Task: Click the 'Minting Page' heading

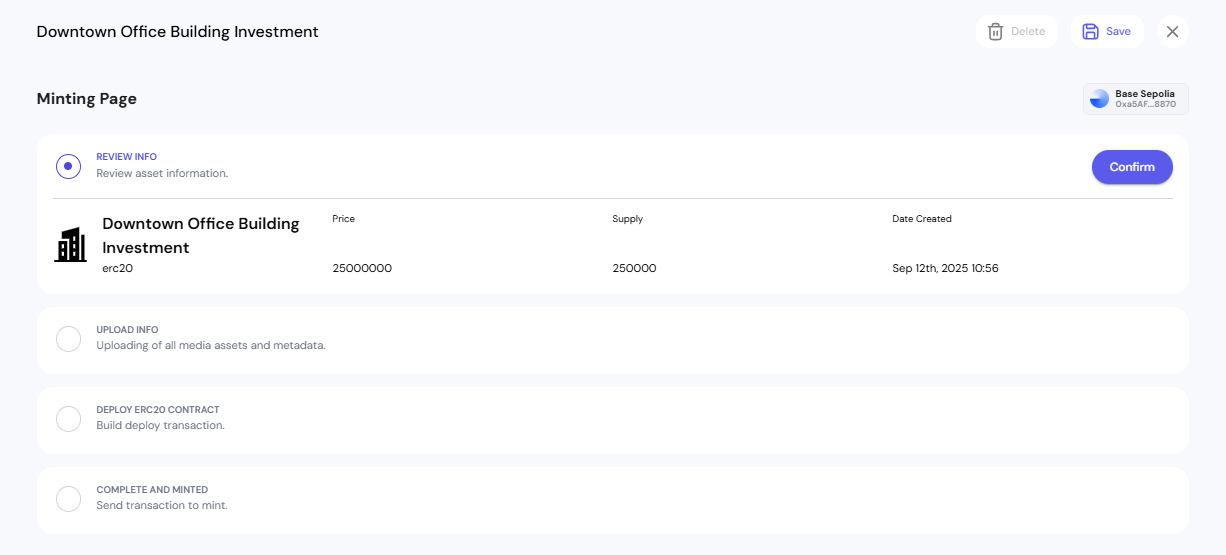Action: (x=87, y=99)
